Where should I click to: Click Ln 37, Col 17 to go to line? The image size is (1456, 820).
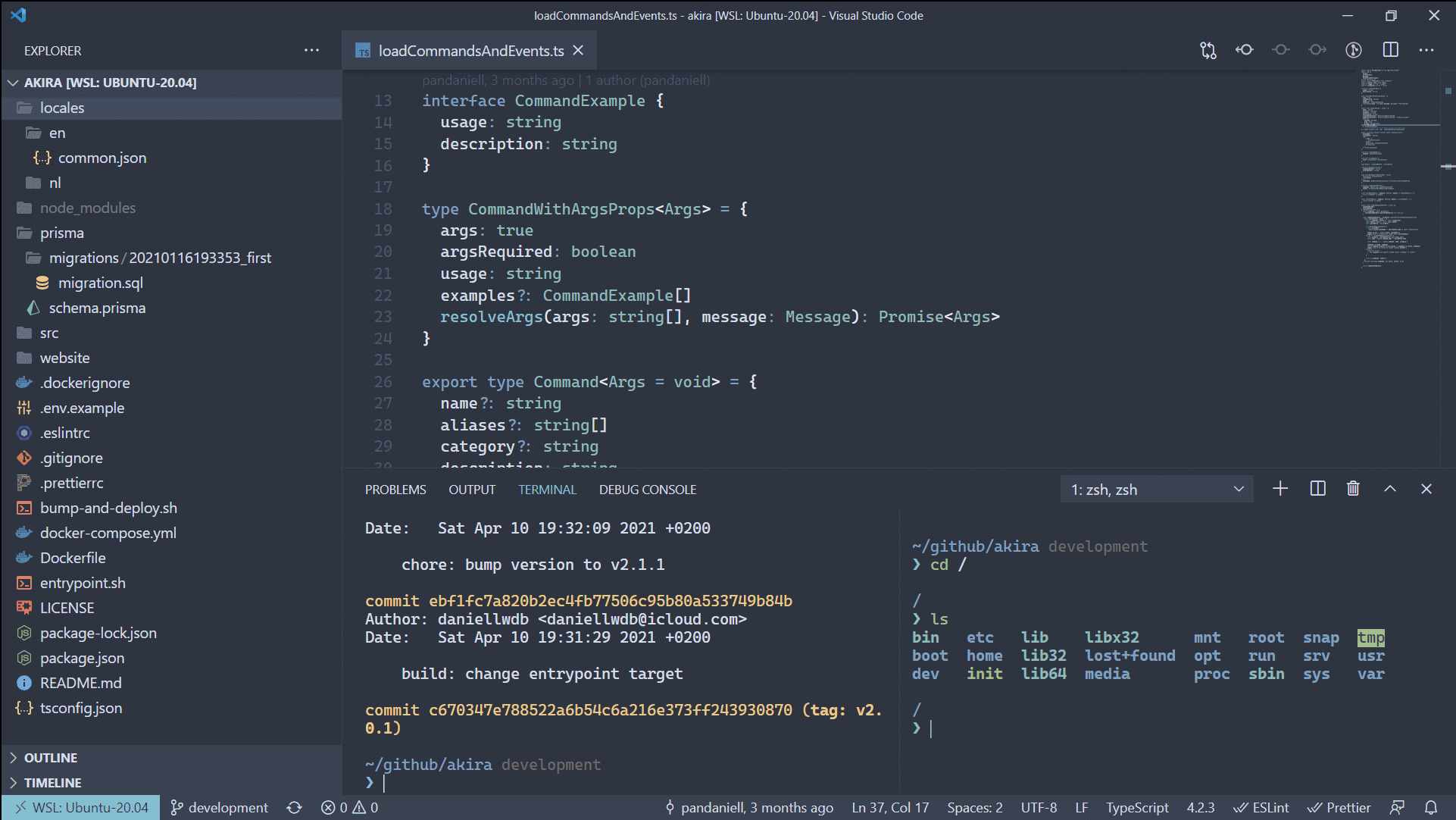(890, 808)
